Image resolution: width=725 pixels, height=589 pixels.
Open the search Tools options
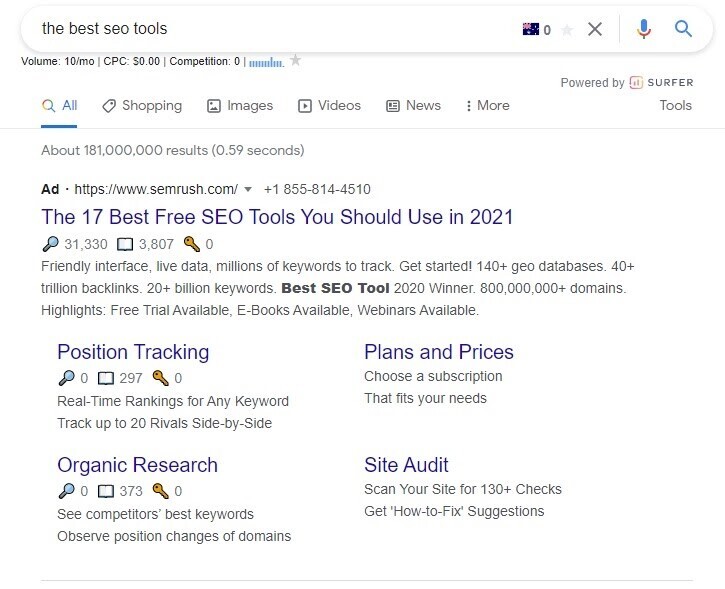point(676,105)
